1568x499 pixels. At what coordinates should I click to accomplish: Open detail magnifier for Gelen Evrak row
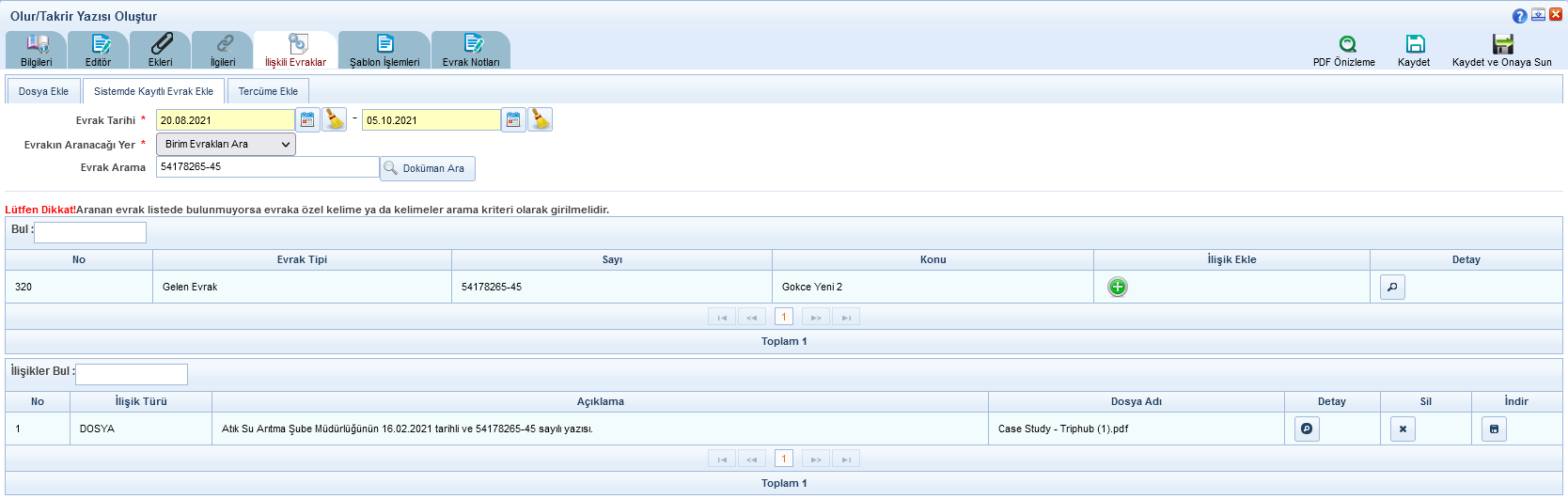pyautogui.click(x=1392, y=288)
